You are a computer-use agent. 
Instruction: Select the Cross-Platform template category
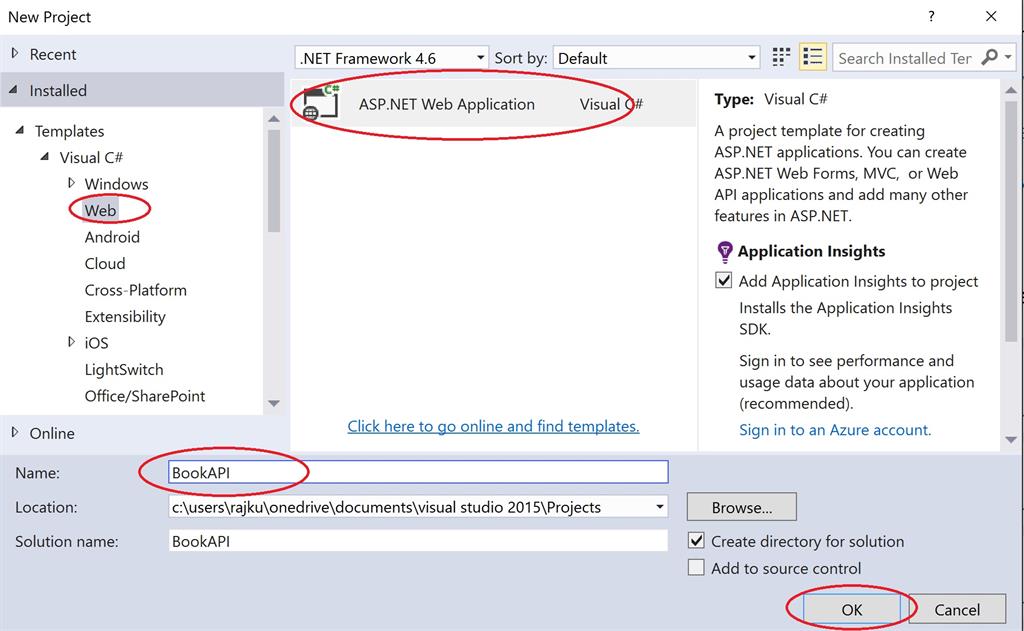136,290
